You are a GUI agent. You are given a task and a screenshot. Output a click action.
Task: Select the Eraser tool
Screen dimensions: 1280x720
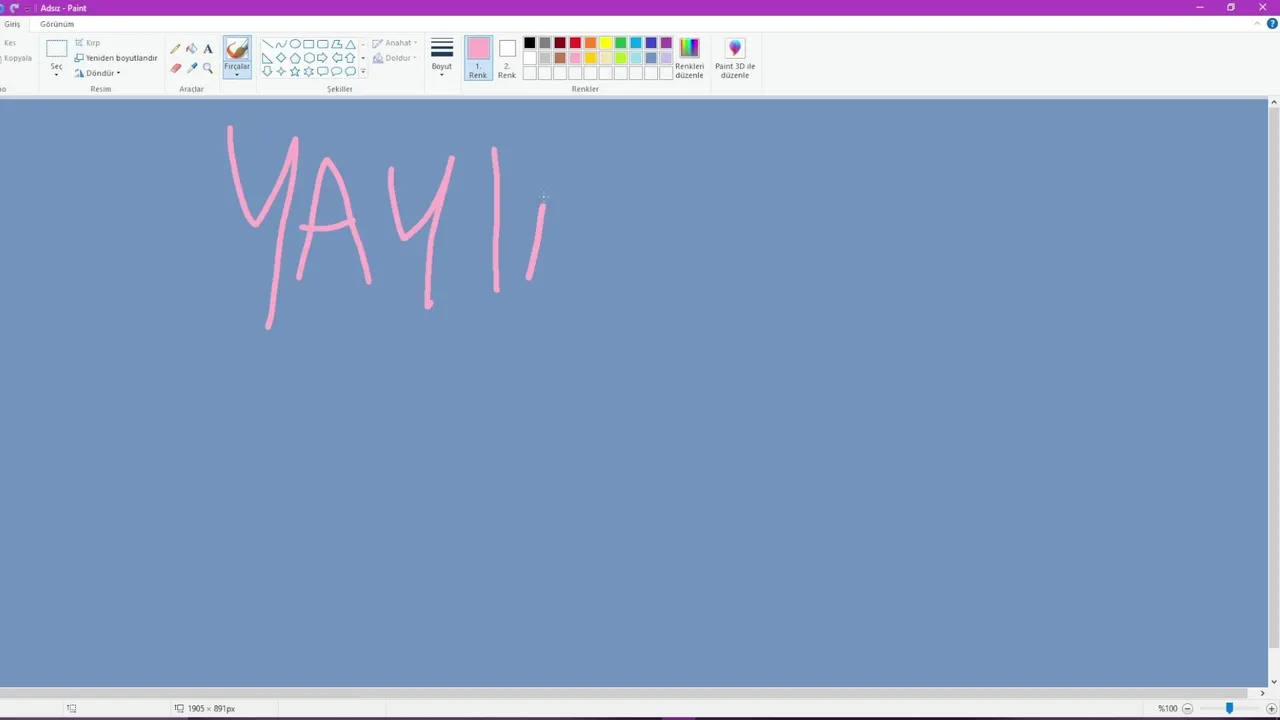click(x=176, y=68)
